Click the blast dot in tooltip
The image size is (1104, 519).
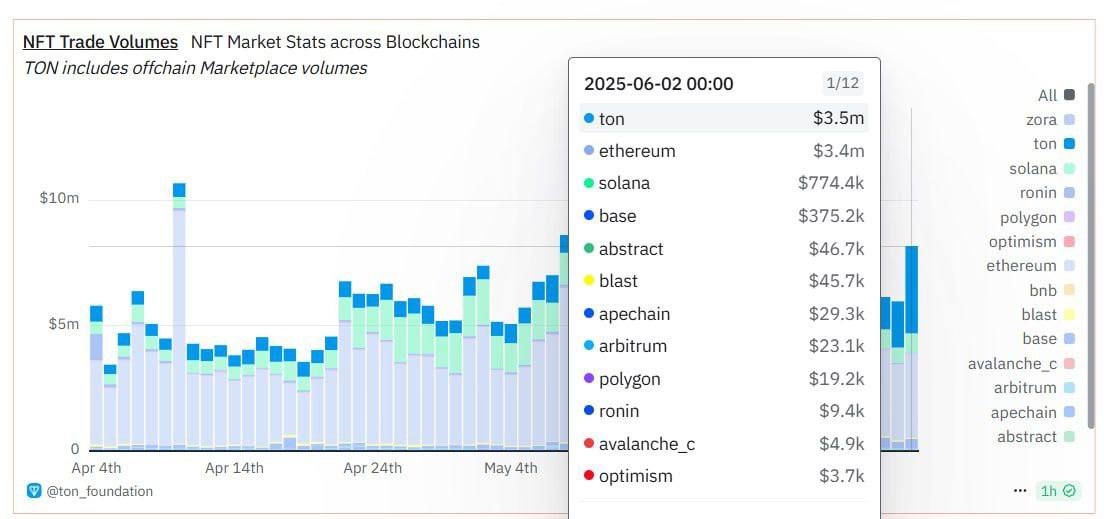pos(589,281)
